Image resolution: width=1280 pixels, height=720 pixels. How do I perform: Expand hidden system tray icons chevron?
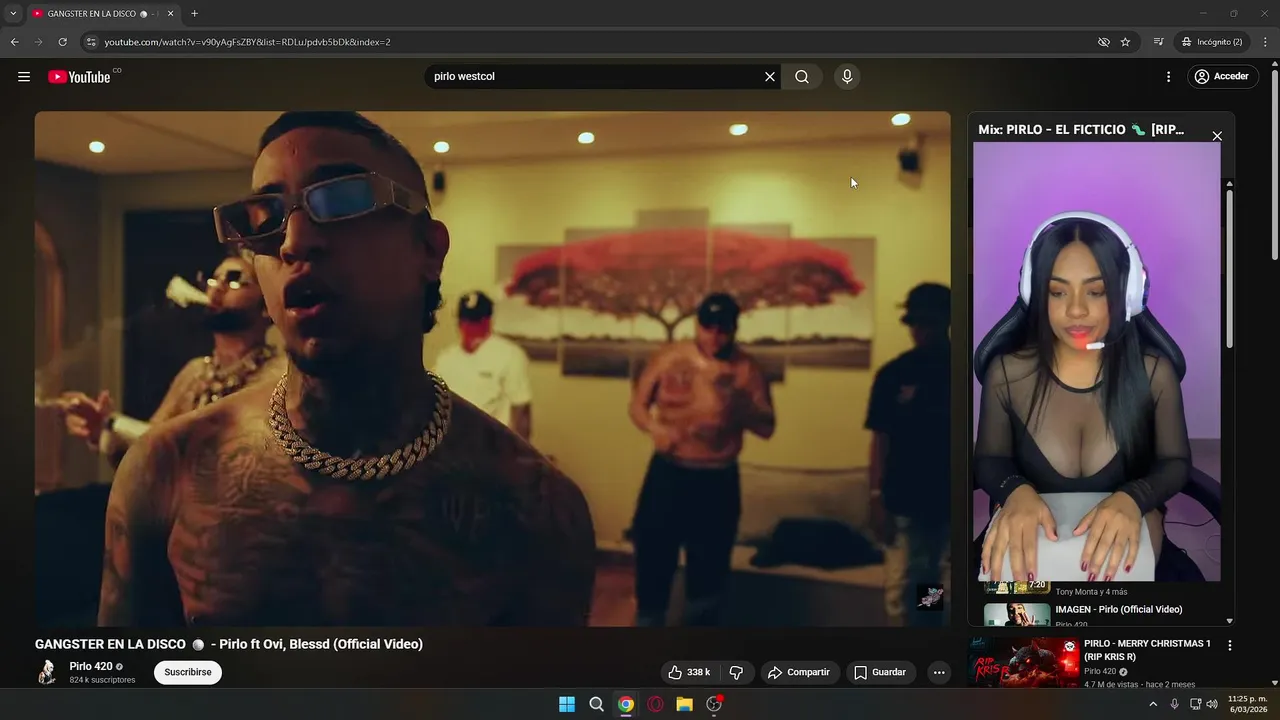(1153, 704)
